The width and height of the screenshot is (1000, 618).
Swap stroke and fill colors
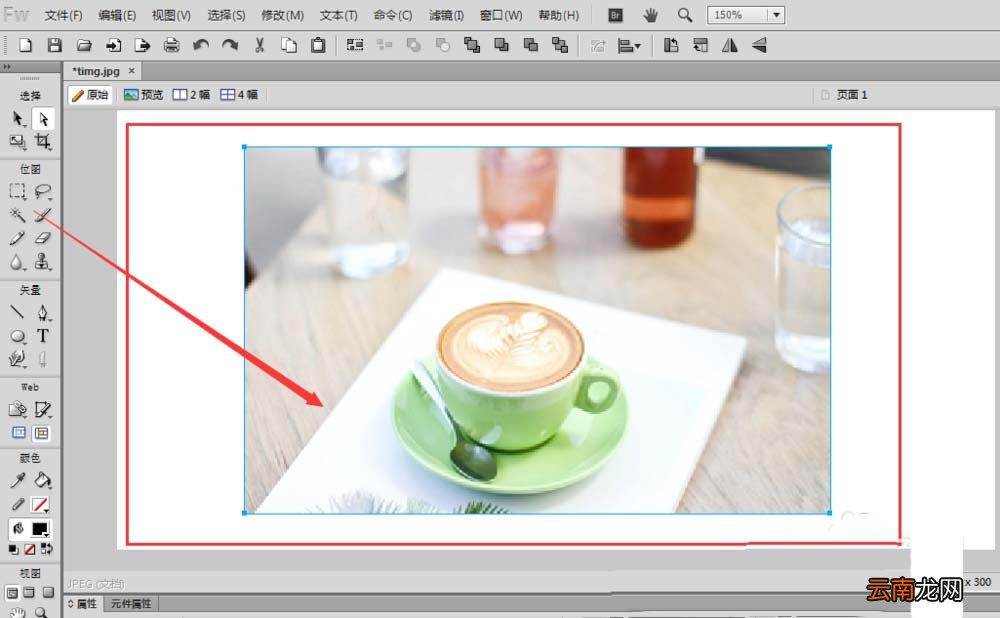tap(47, 548)
